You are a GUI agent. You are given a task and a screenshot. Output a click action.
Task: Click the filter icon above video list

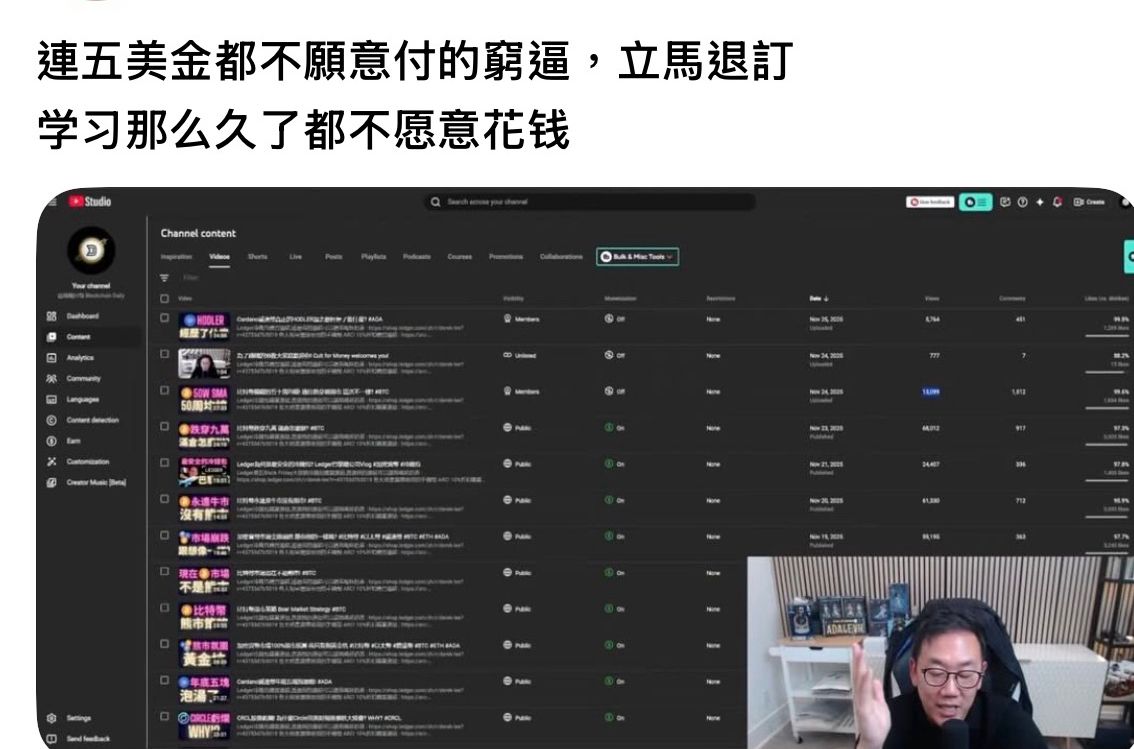click(164, 278)
